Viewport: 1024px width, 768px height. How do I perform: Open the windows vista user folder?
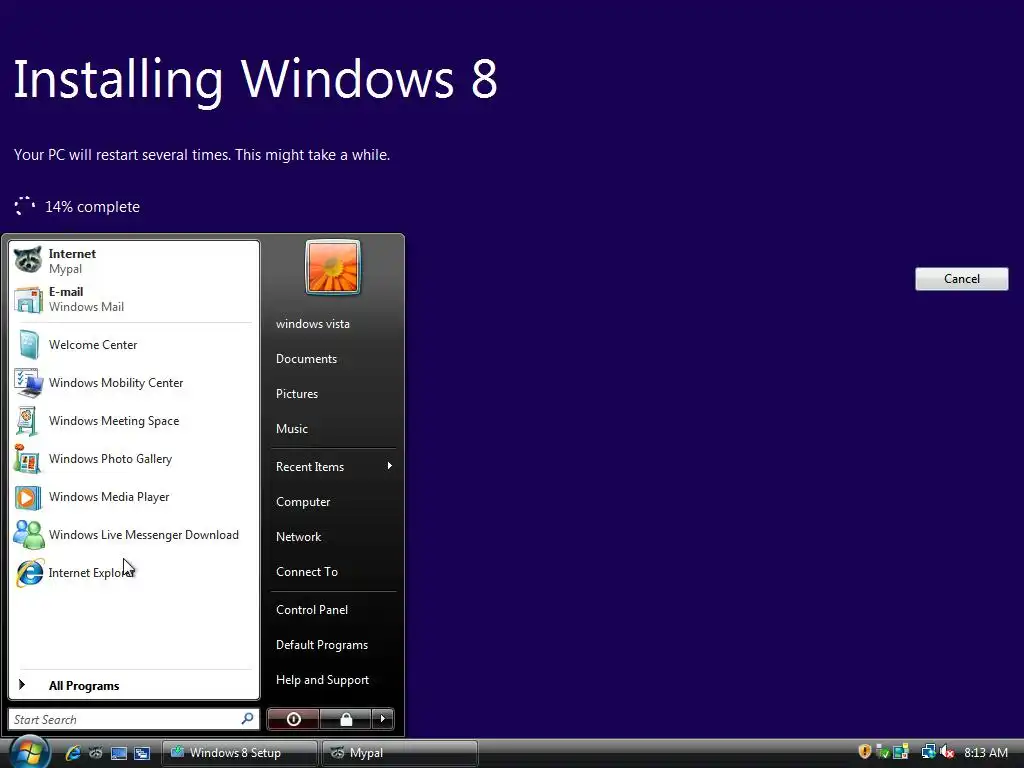point(333,324)
